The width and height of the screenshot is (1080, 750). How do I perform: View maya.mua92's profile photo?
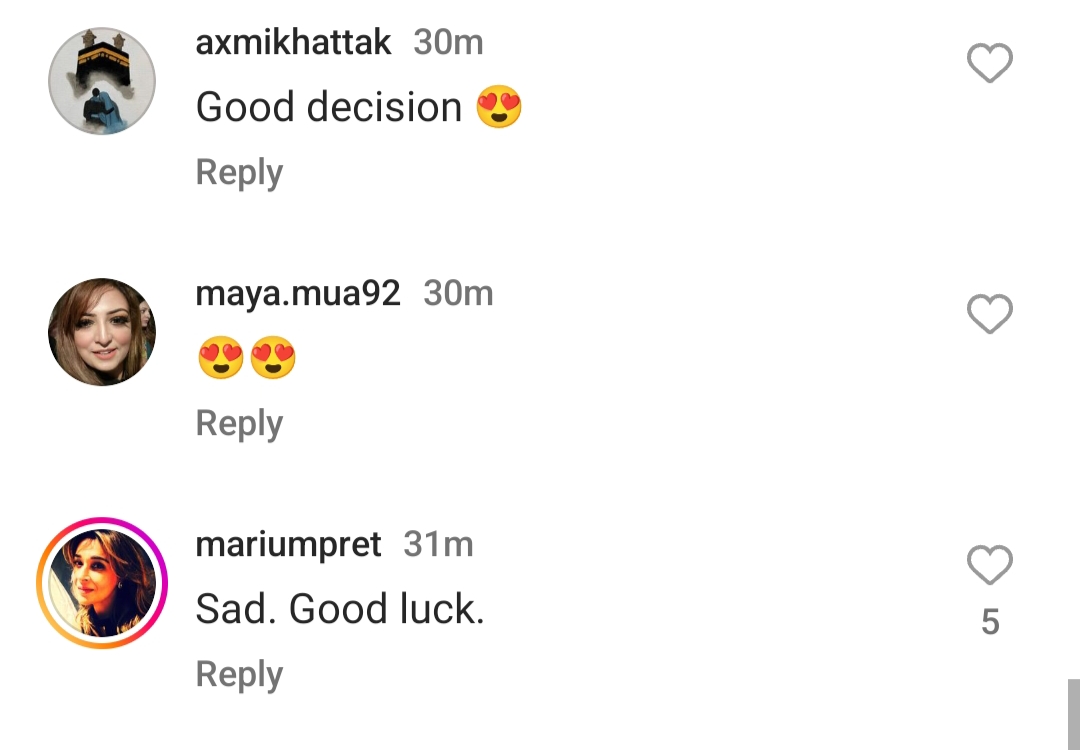point(102,332)
